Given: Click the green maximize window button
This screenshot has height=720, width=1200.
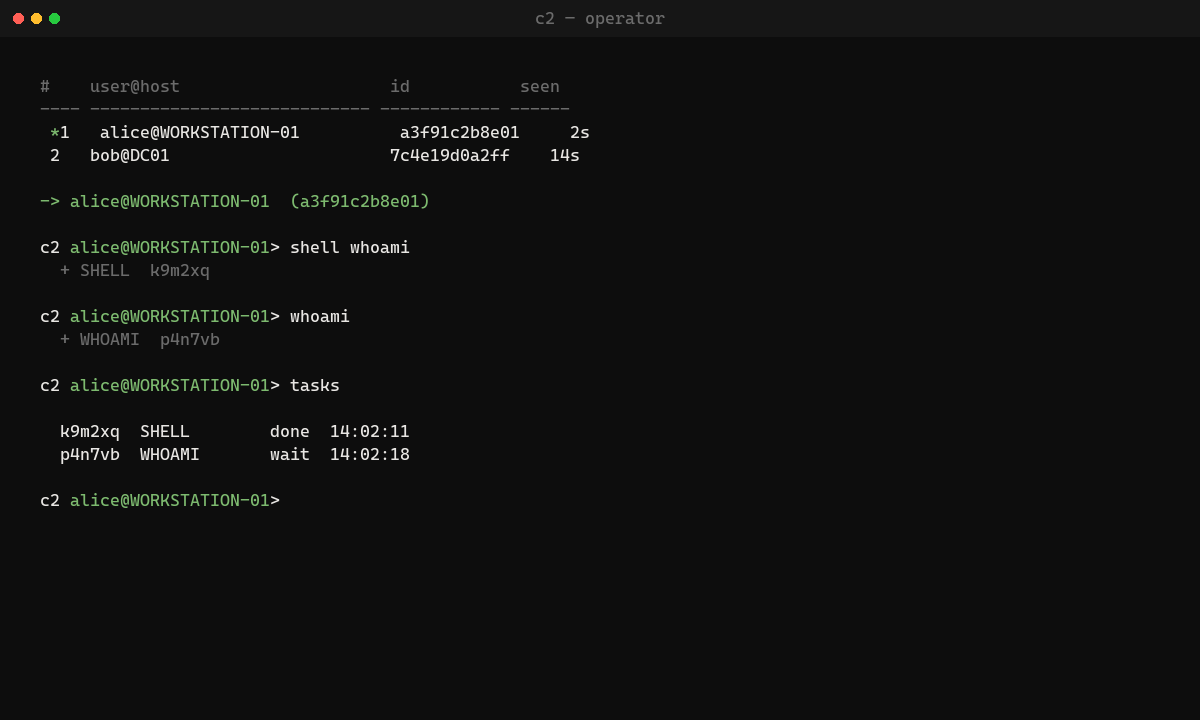Looking at the screenshot, I should pos(54,18).
